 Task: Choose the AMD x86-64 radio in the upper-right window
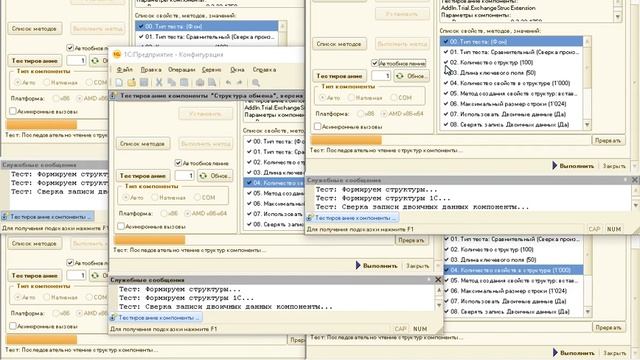tap(384, 113)
